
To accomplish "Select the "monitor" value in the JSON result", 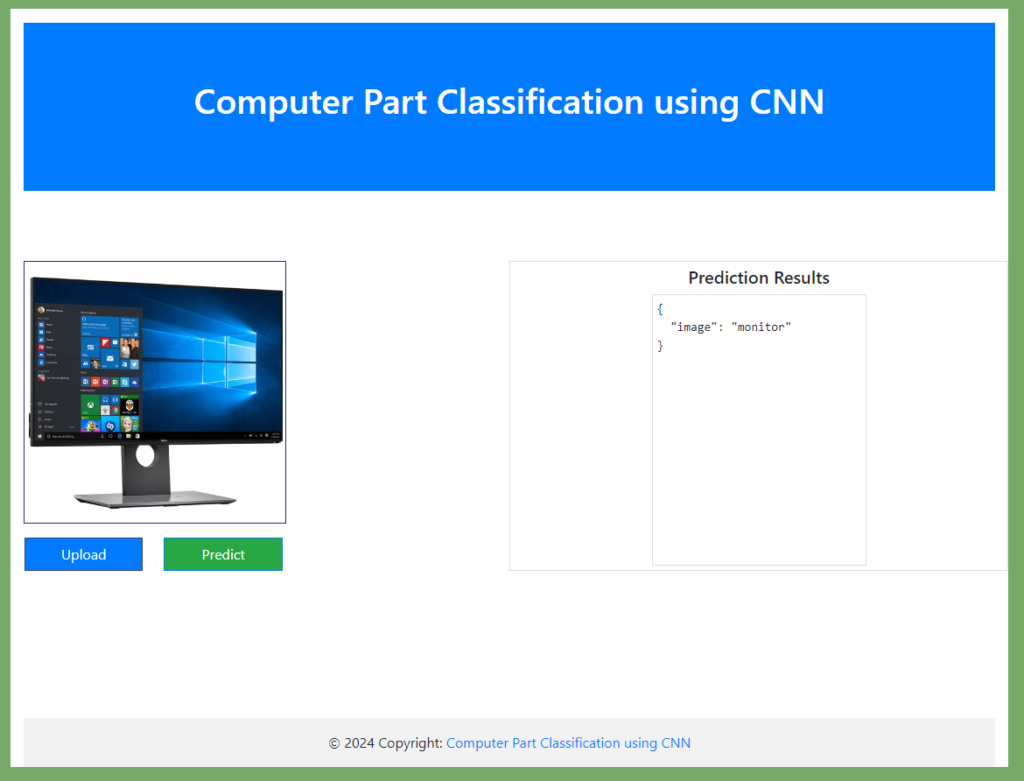I will 761,327.
